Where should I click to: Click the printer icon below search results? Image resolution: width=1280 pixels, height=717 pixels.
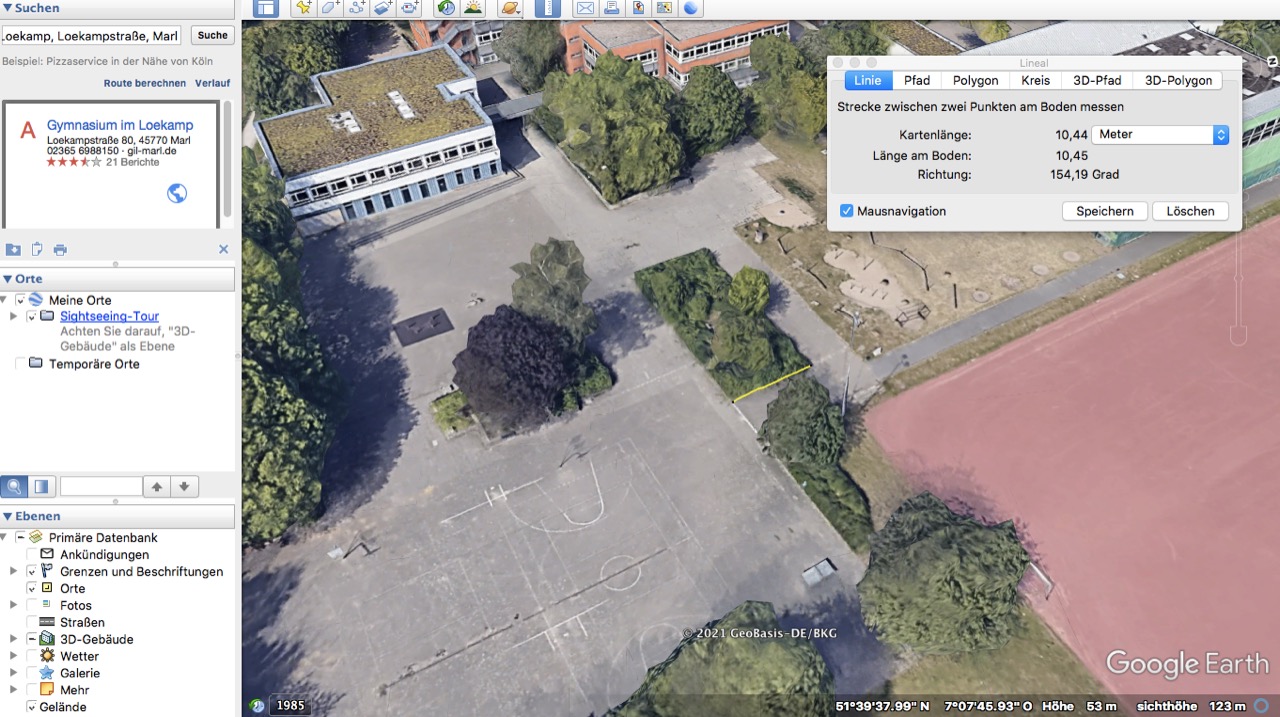60,249
